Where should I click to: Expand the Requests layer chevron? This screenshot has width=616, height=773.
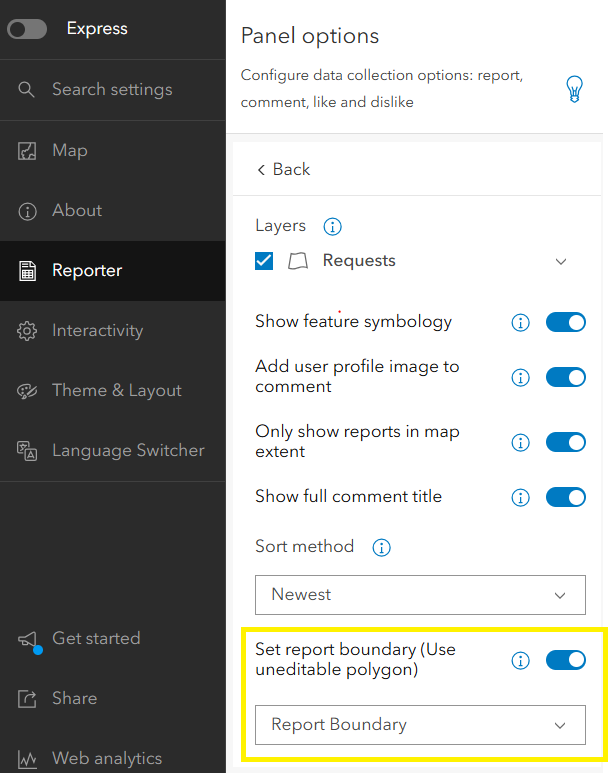[561, 262]
